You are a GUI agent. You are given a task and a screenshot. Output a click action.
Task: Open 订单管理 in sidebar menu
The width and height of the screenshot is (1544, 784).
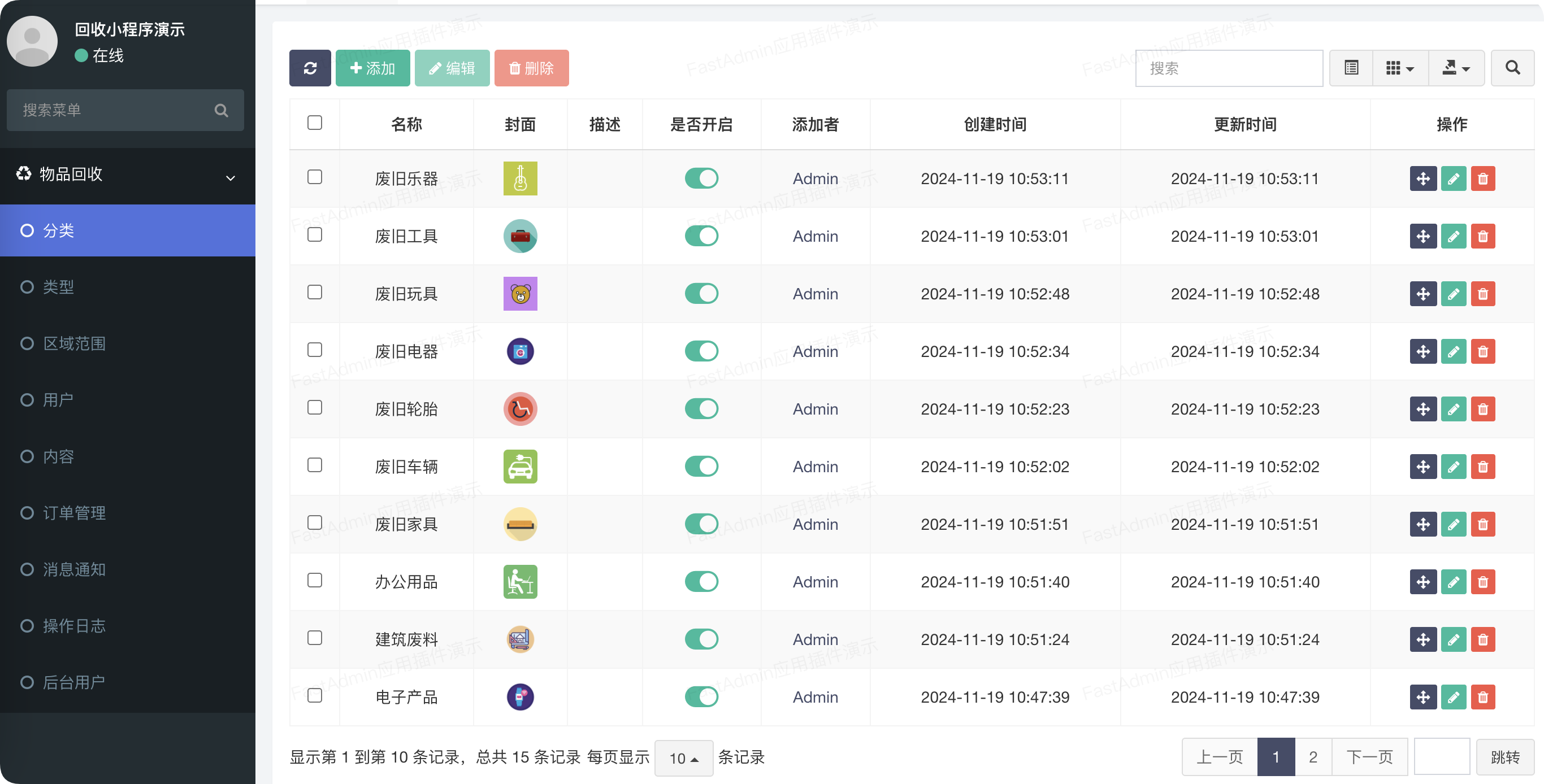pyautogui.click(x=75, y=513)
